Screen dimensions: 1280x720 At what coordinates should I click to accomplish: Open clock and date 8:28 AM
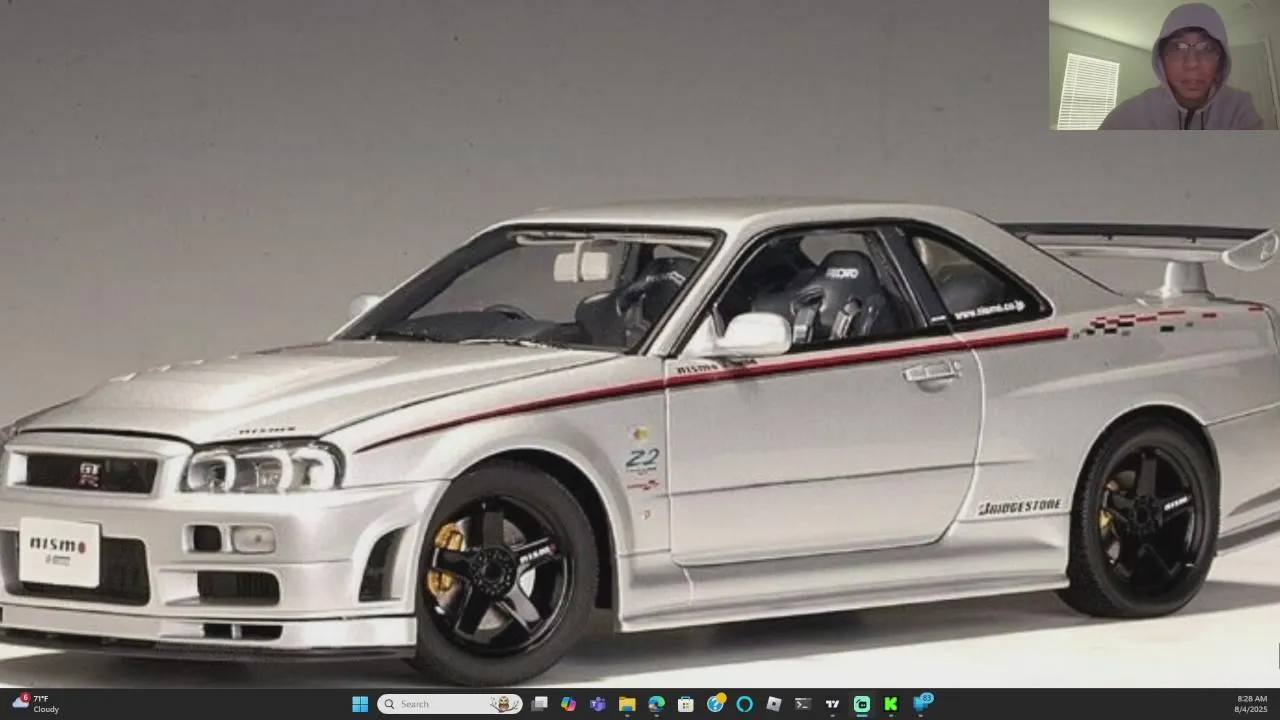(1251, 704)
